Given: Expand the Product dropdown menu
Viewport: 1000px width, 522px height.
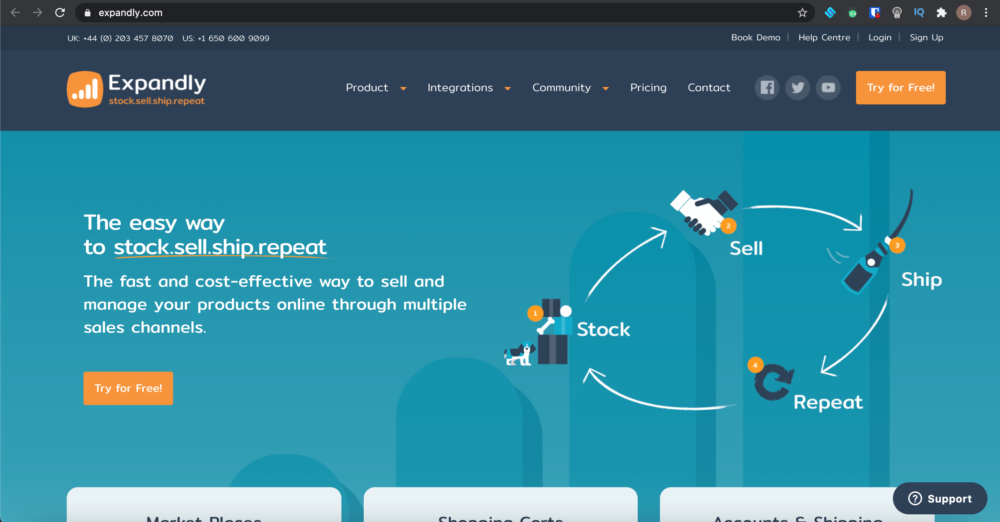Looking at the screenshot, I should coord(376,87).
